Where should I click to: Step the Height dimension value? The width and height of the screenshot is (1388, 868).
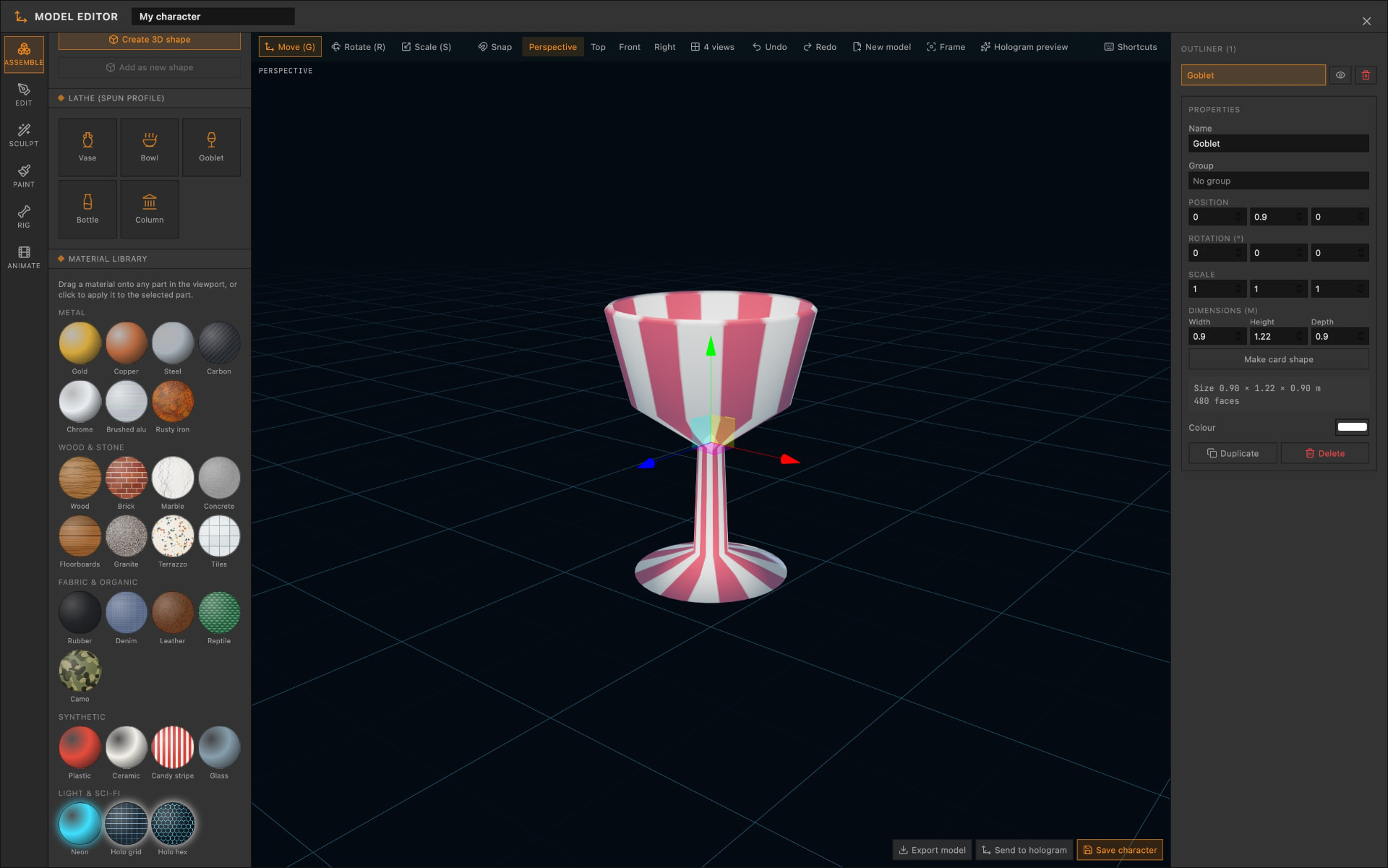(x=1298, y=337)
